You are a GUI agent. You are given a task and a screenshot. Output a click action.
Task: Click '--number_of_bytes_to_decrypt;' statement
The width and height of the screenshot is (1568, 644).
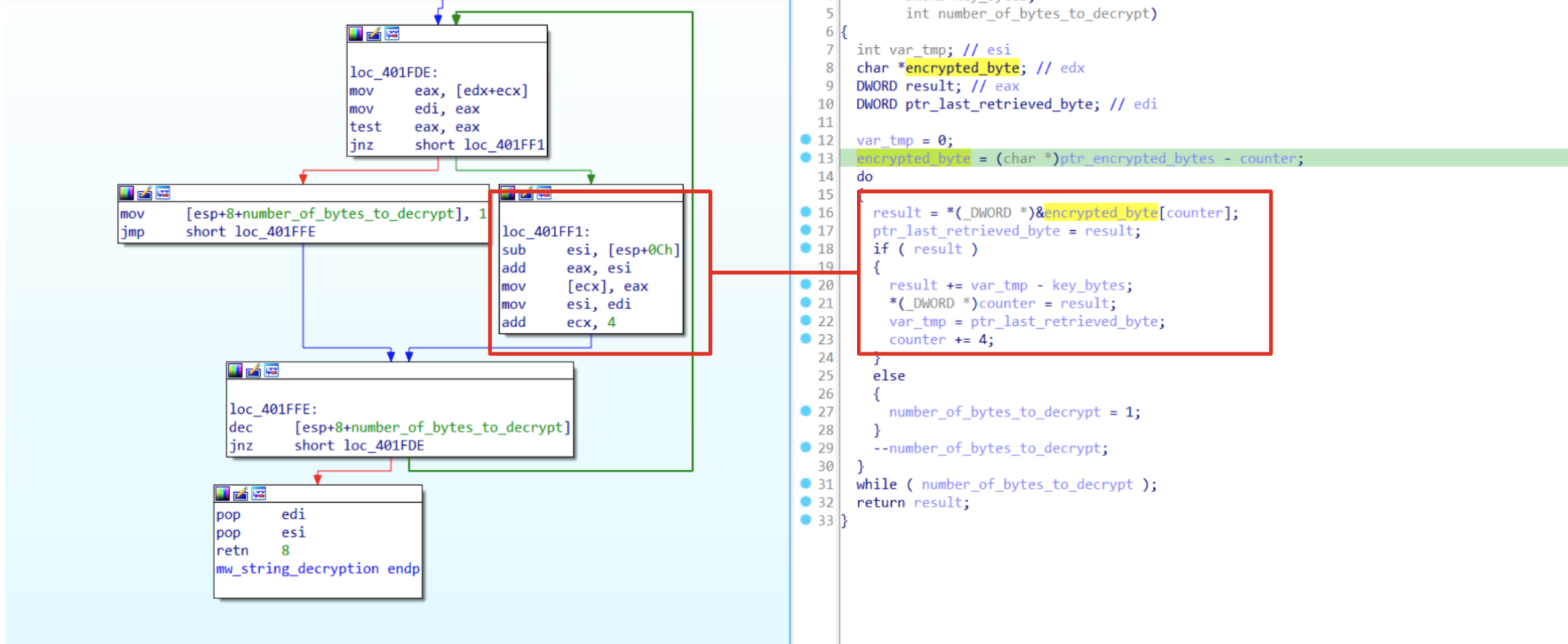coord(990,448)
